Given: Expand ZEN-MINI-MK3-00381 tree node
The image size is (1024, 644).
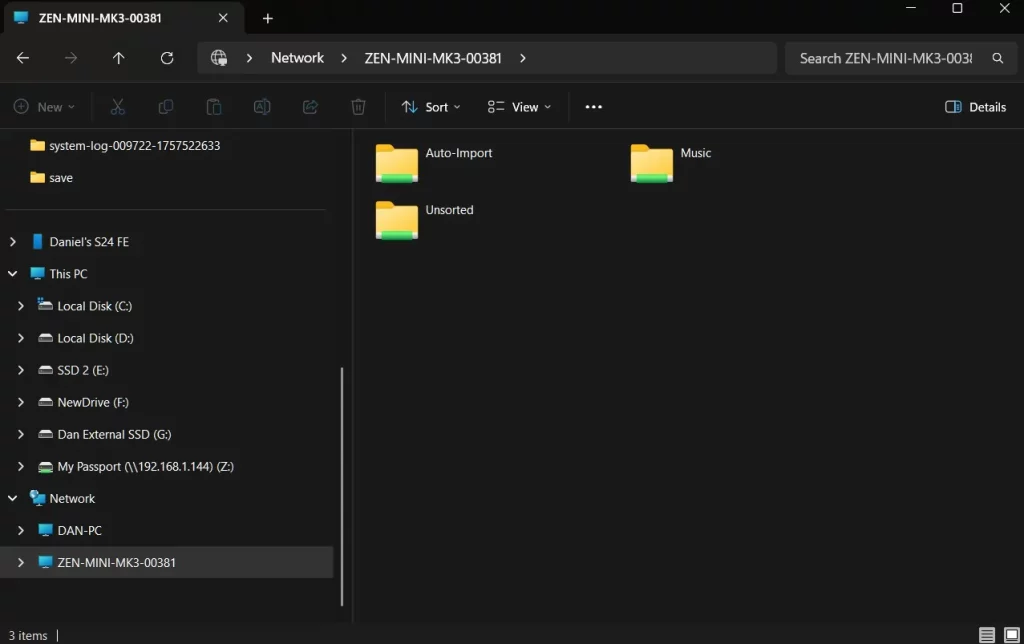Looking at the screenshot, I should click(x=21, y=562).
